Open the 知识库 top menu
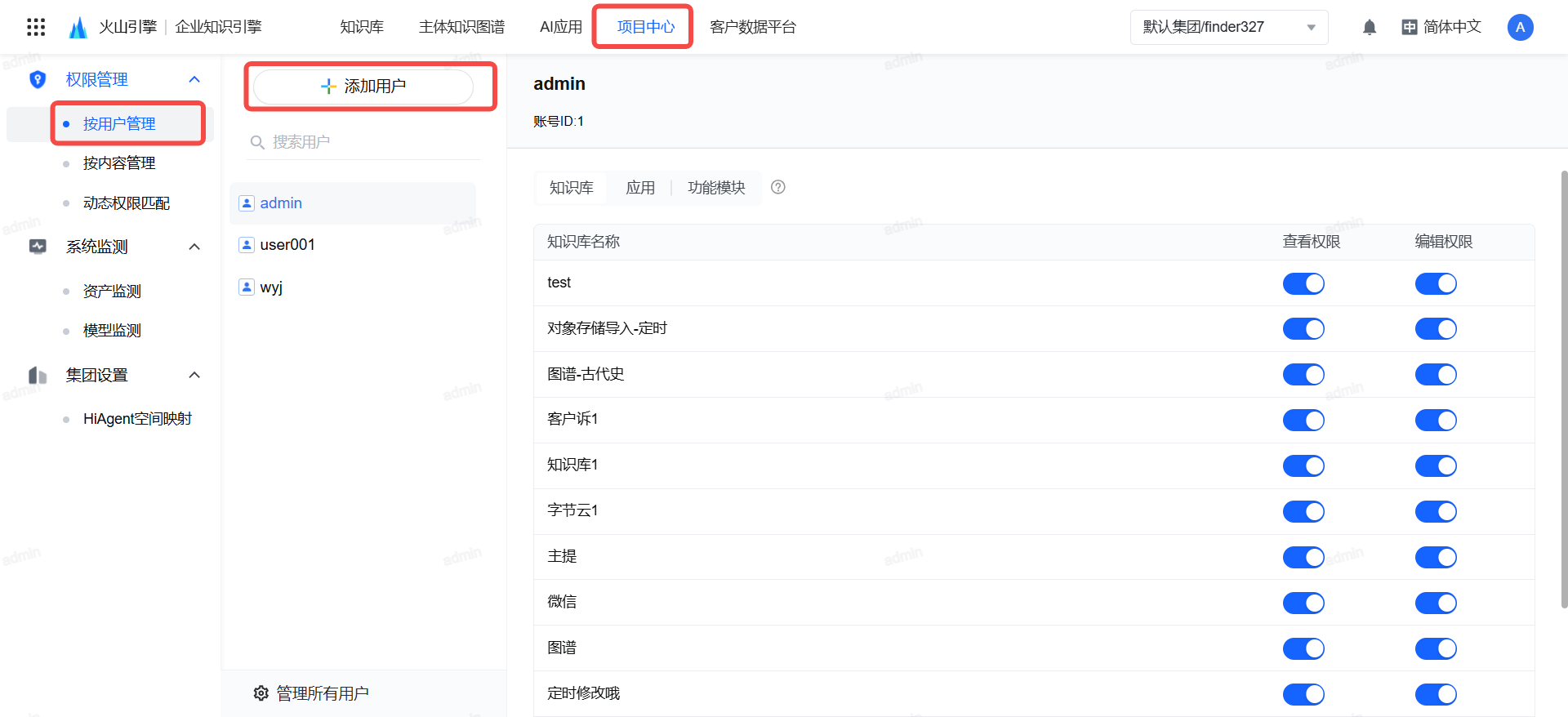Viewport: 1568px width, 717px height. (362, 27)
